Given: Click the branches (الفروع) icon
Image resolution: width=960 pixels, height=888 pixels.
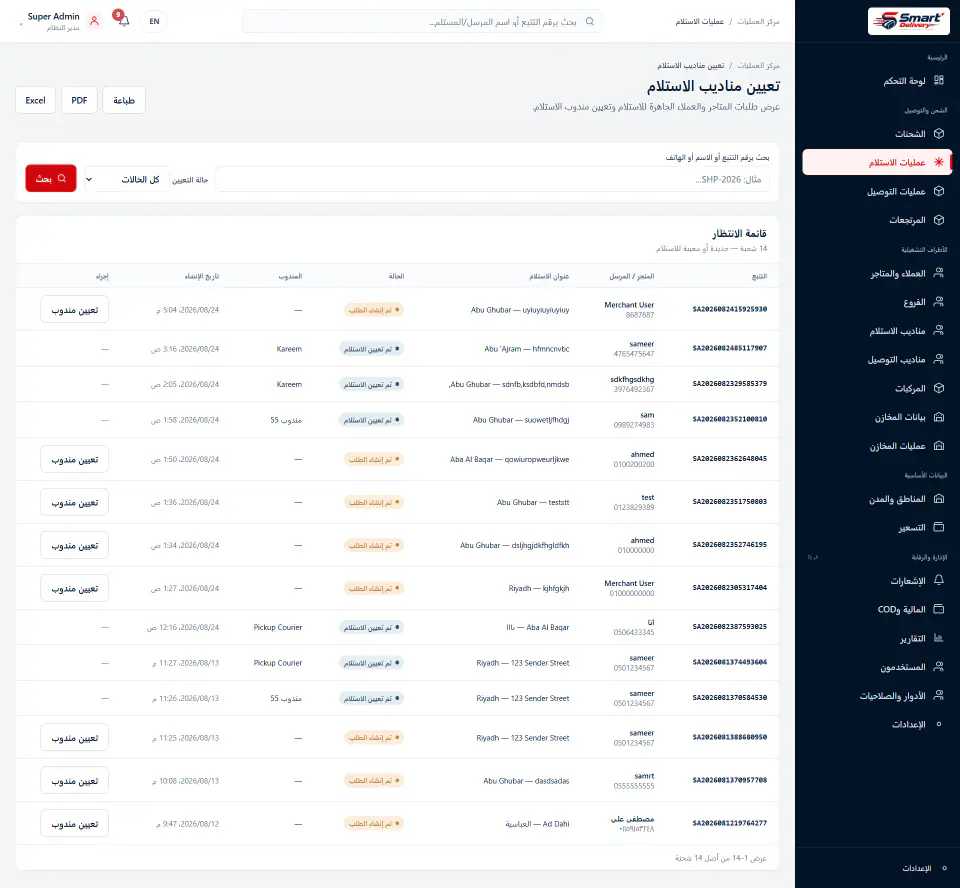Looking at the screenshot, I should coord(939,302).
